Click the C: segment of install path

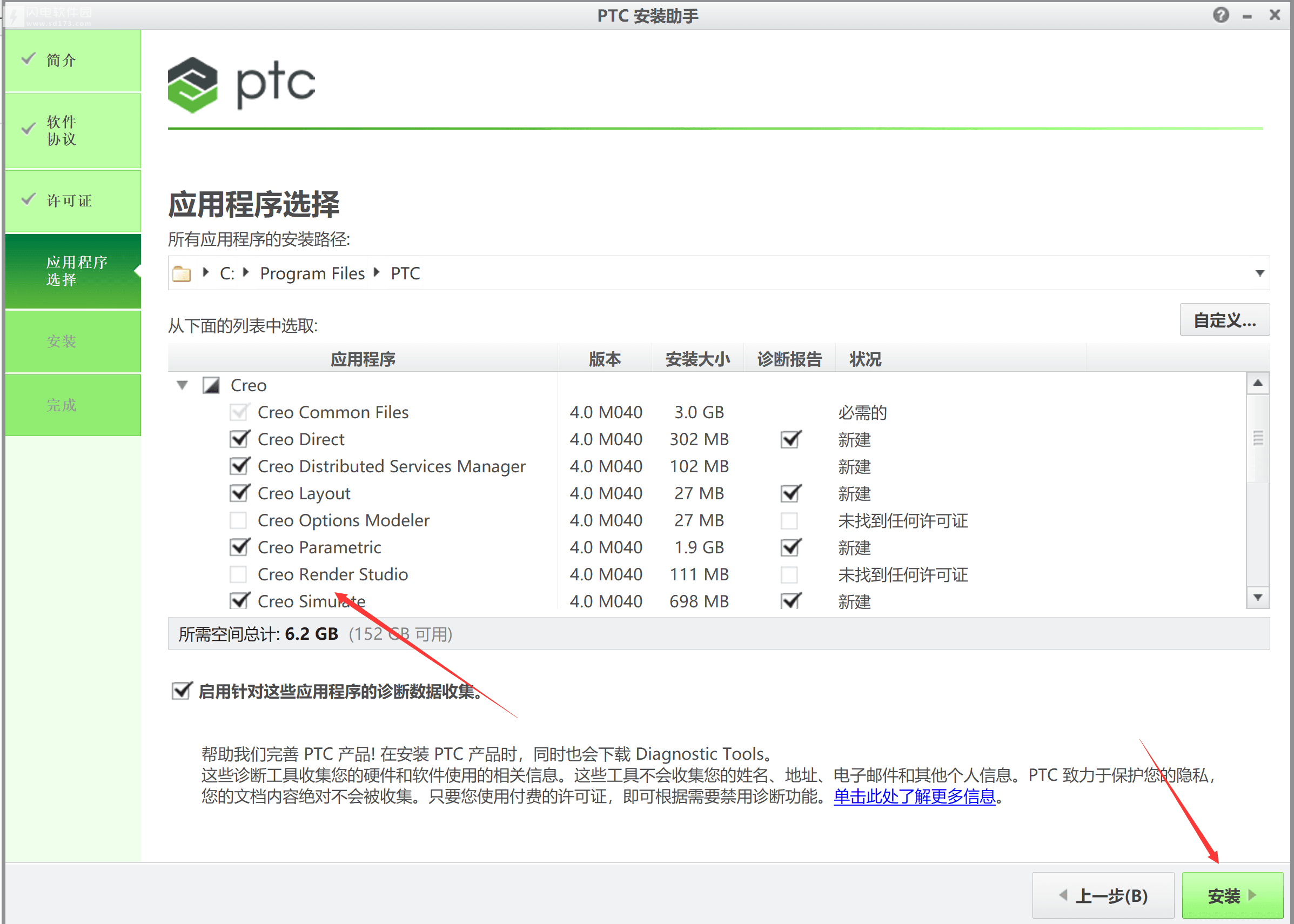tap(227, 273)
